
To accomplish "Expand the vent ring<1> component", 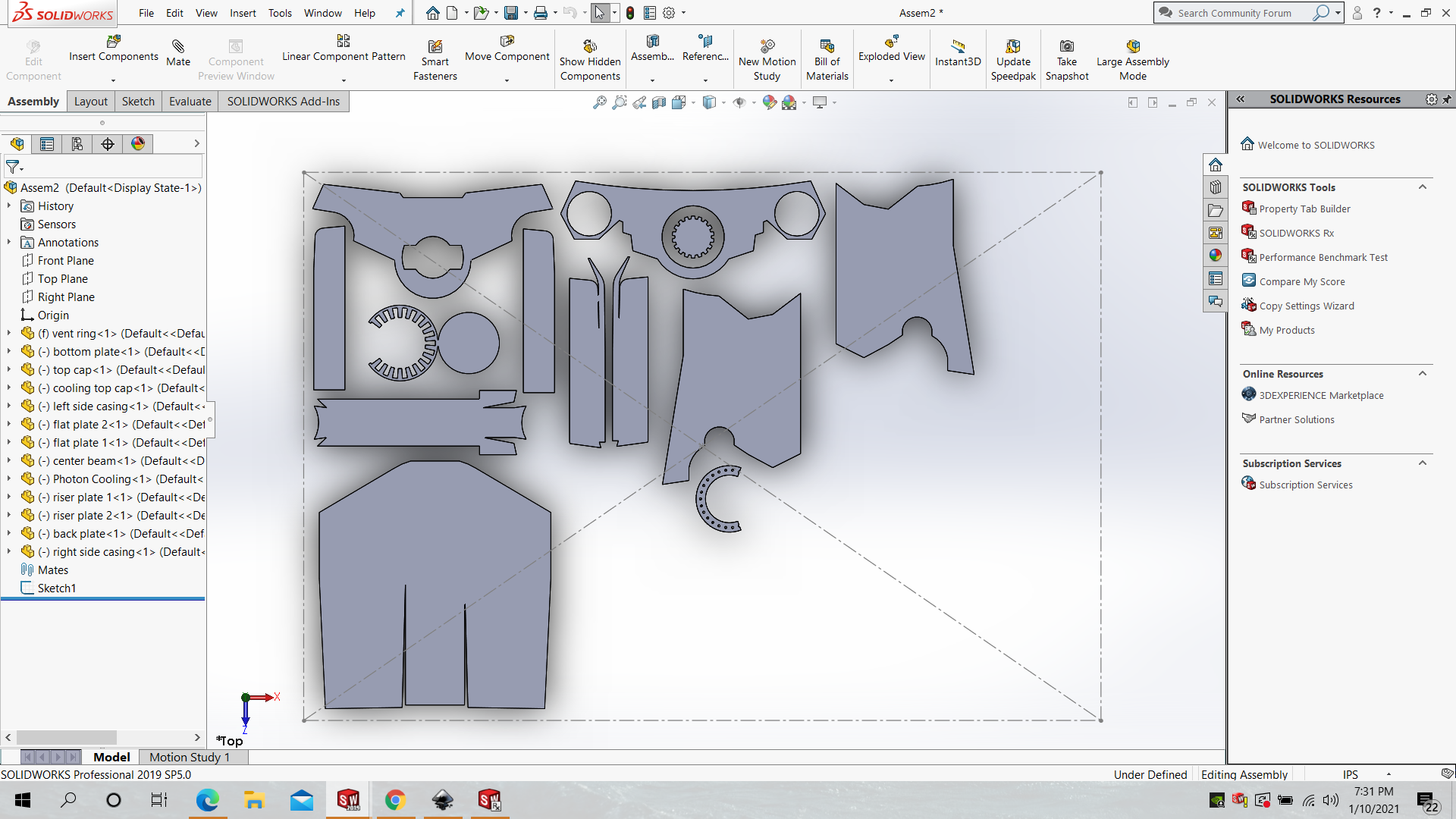I will 9,334.
